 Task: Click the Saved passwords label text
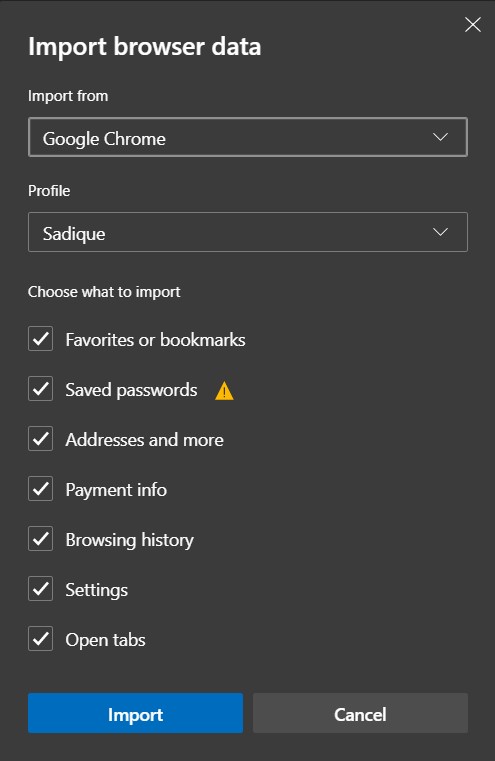point(132,390)
